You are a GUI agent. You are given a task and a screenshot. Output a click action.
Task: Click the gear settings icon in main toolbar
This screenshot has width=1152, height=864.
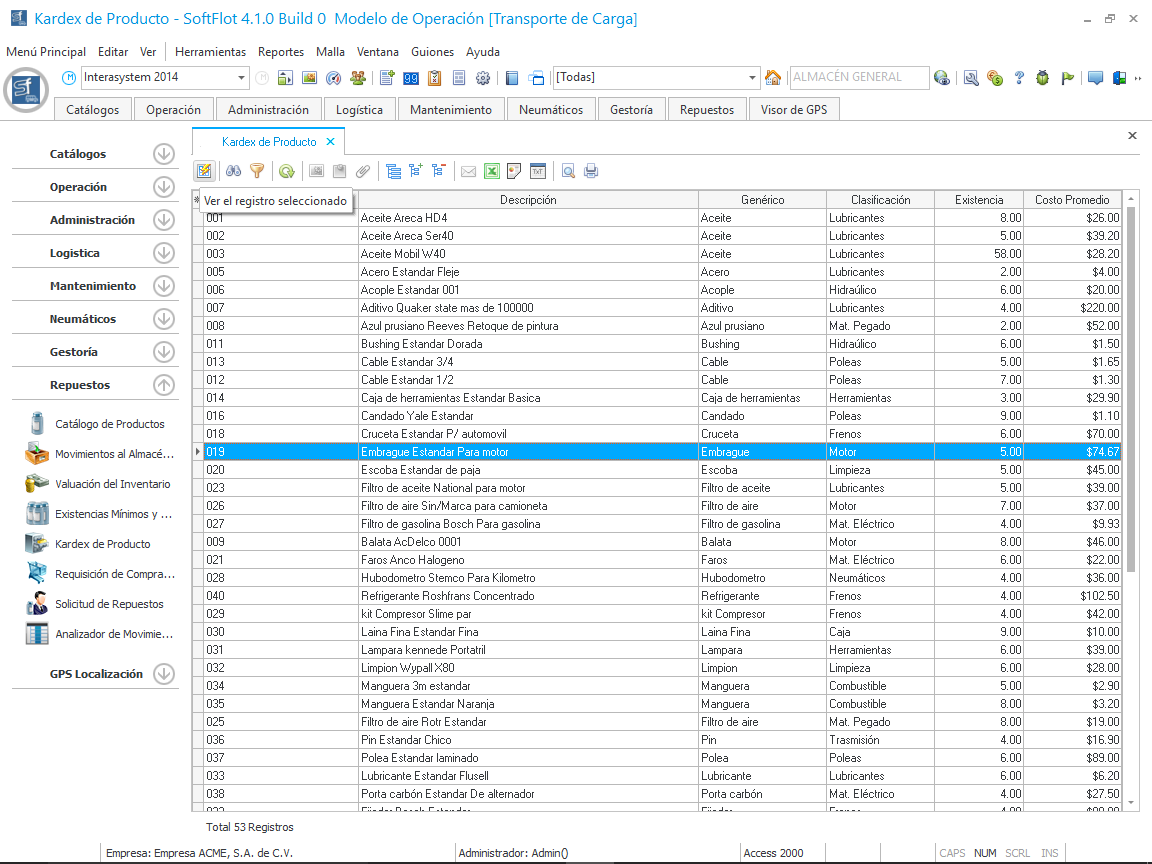(483, 78)
